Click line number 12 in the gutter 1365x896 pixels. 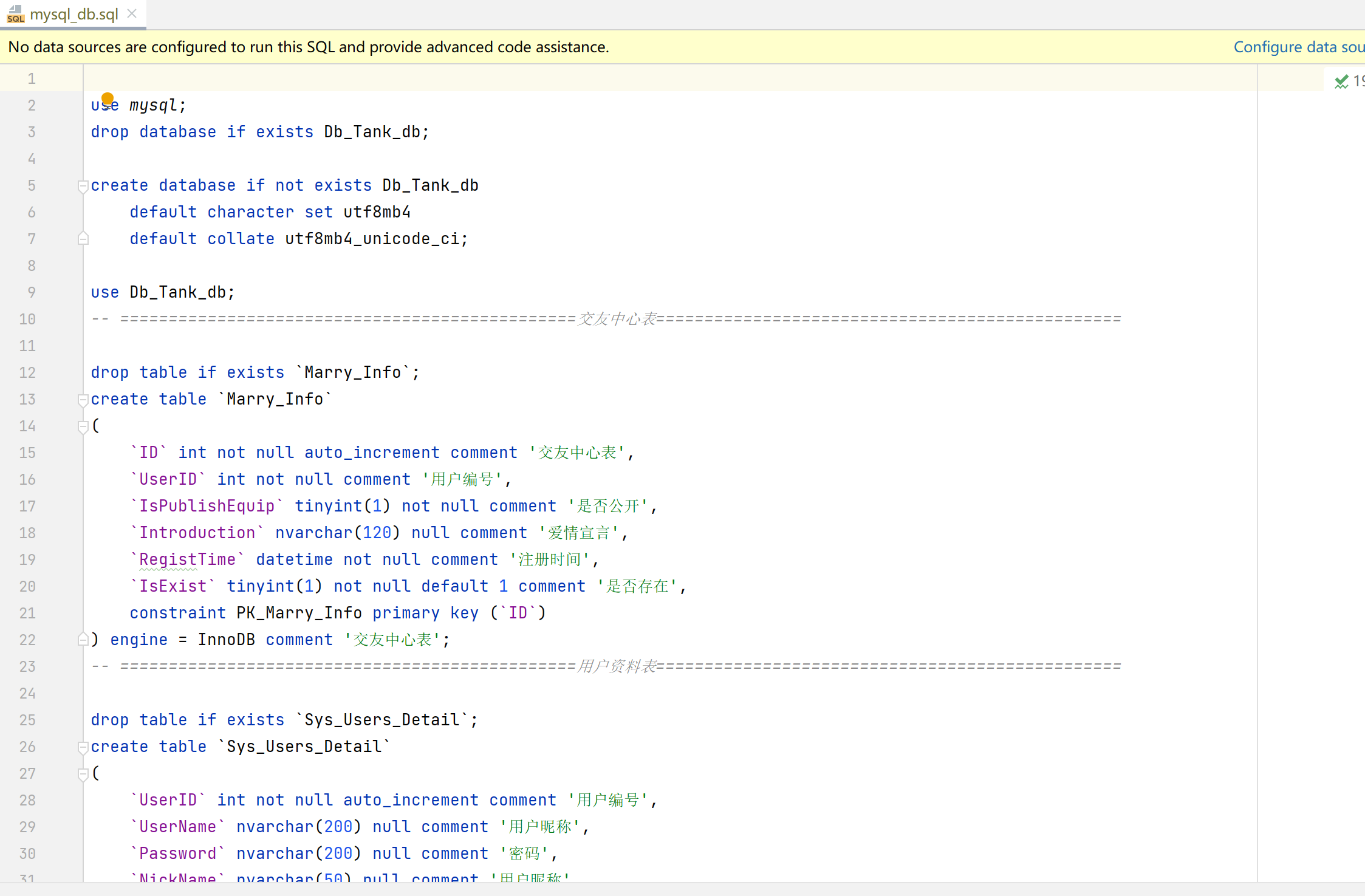27,372
